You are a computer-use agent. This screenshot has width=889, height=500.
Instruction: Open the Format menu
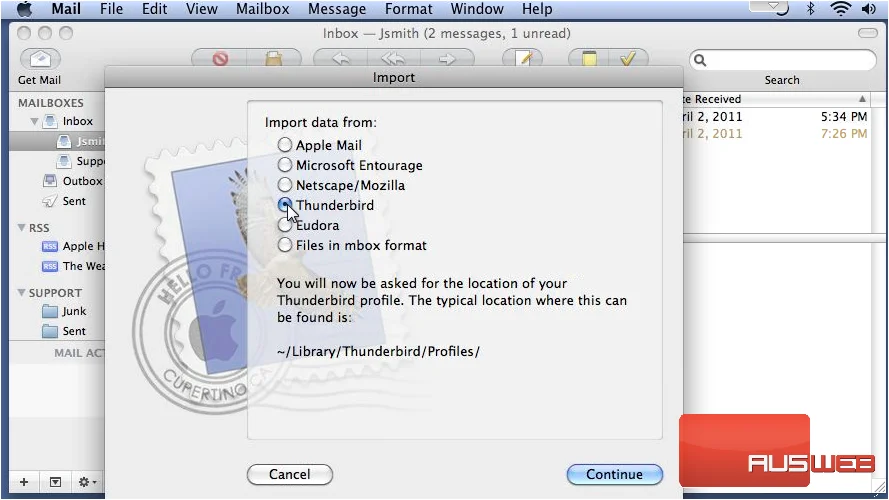[x=408, y=9]
